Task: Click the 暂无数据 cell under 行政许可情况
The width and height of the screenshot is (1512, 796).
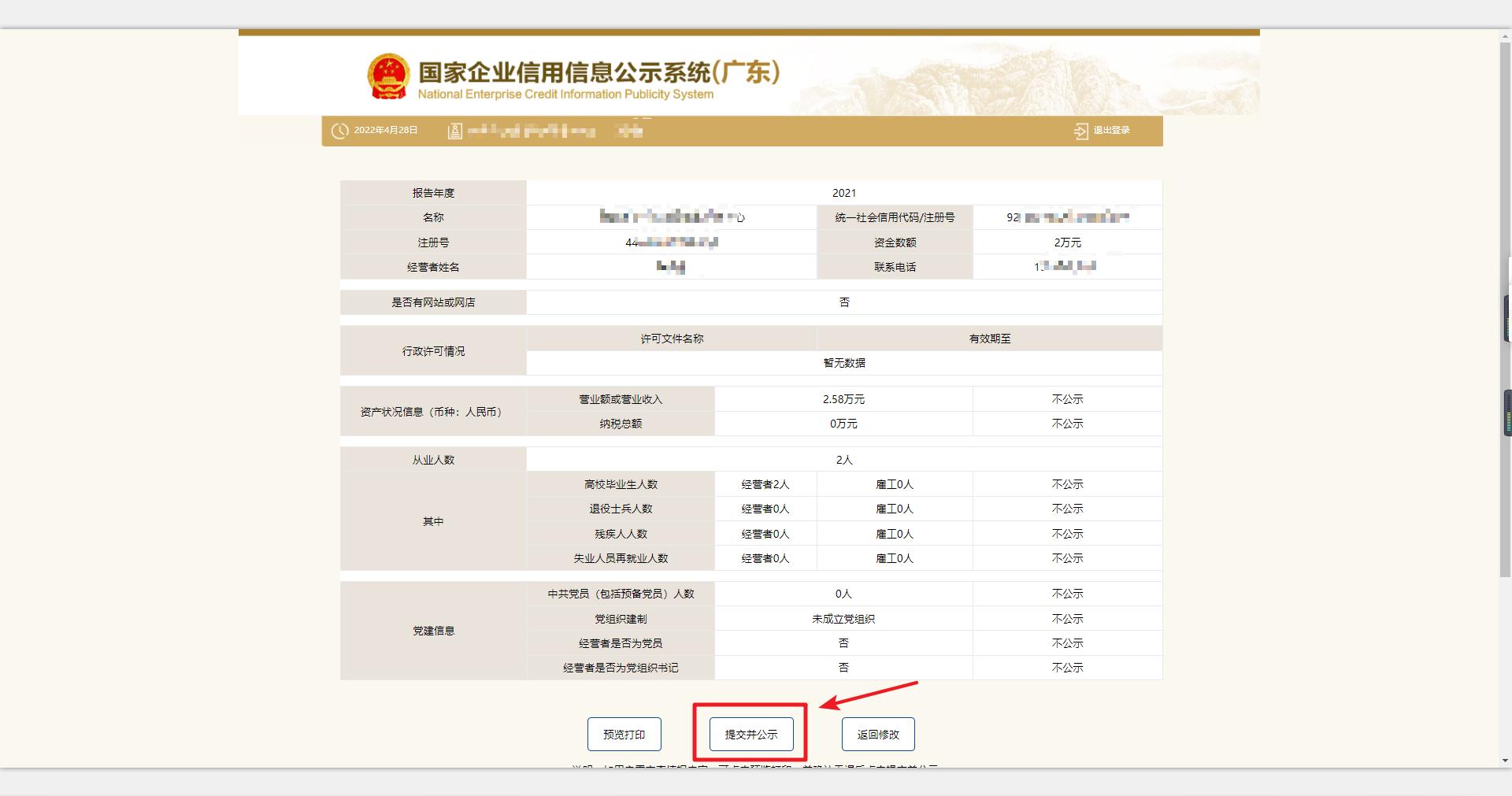Action: tap(844, 363)
